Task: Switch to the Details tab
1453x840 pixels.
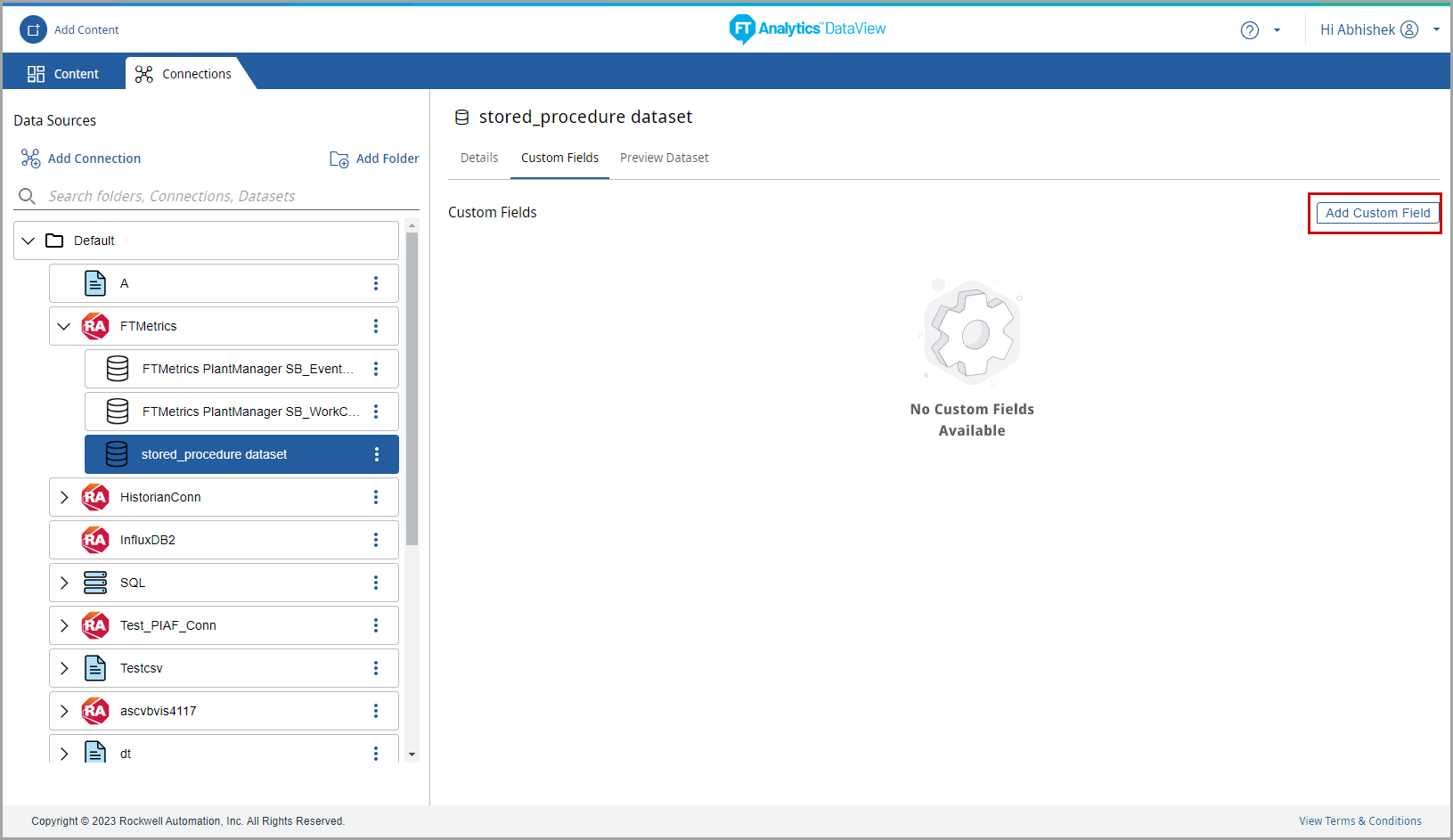Action: tap(478, 158)
